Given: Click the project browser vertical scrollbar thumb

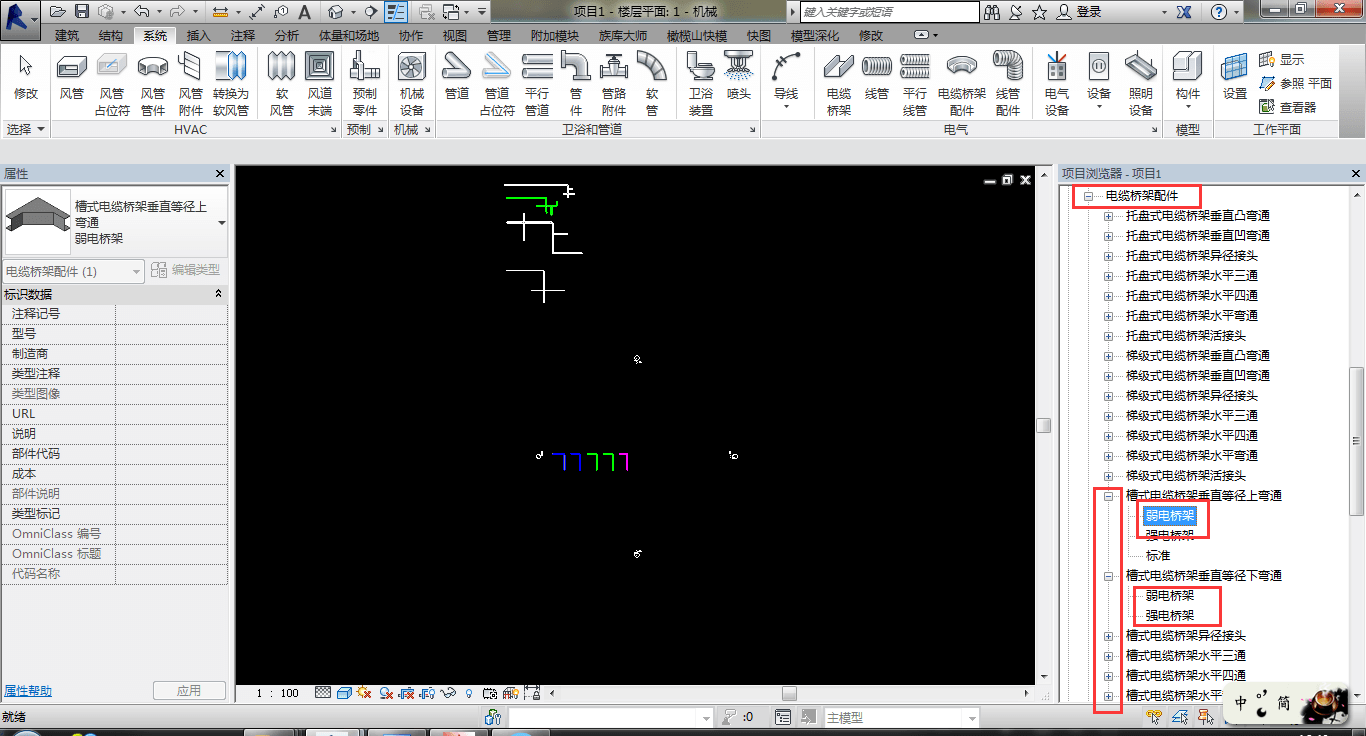Looking at the screenshot, I should pos(1356,441).
